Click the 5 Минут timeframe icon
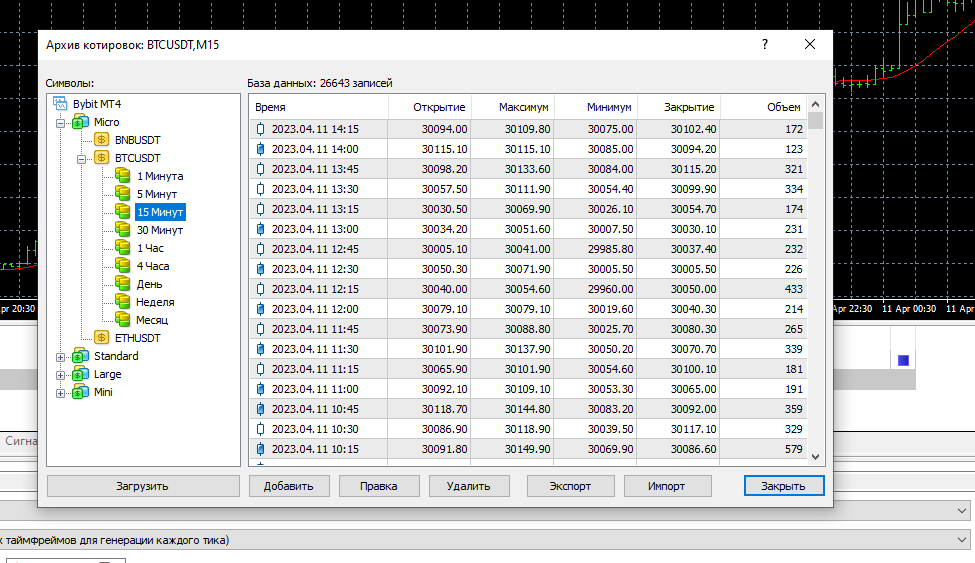The width and height of the screenshot is (975, 563). tap(122, 194)
